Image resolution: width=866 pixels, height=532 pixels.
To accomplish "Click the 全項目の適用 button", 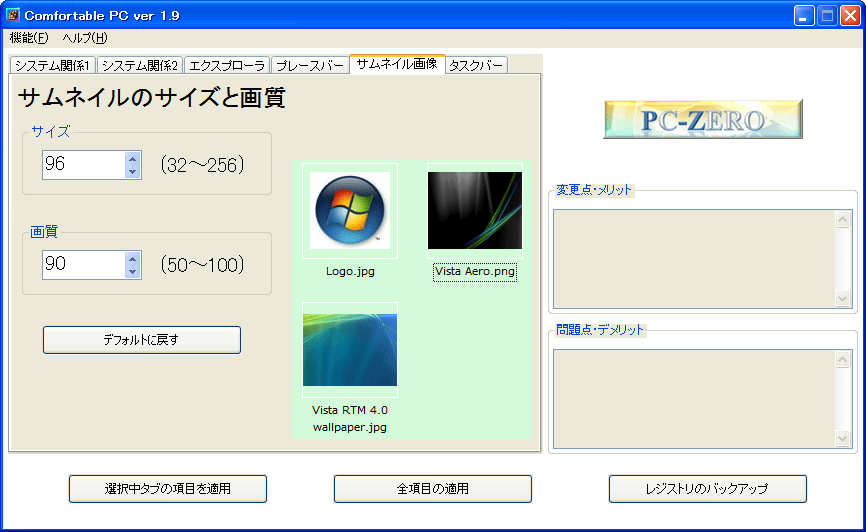I will click(432, 489).
